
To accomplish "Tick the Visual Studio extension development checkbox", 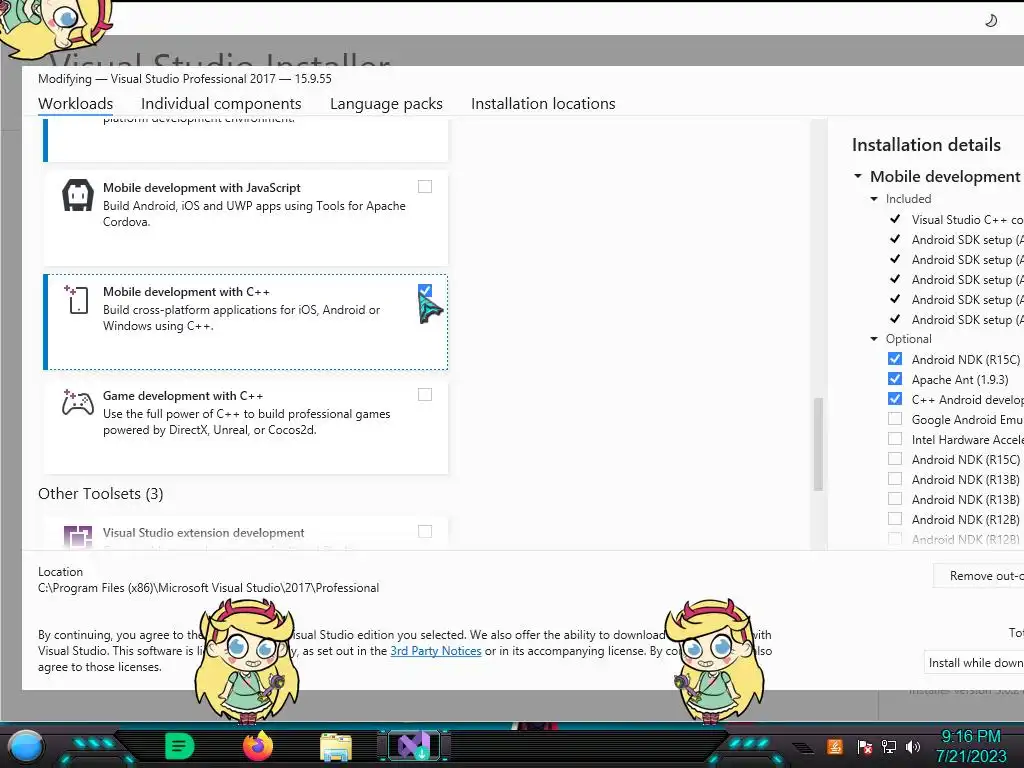I will pyautogui.click(x=425, y=532).
